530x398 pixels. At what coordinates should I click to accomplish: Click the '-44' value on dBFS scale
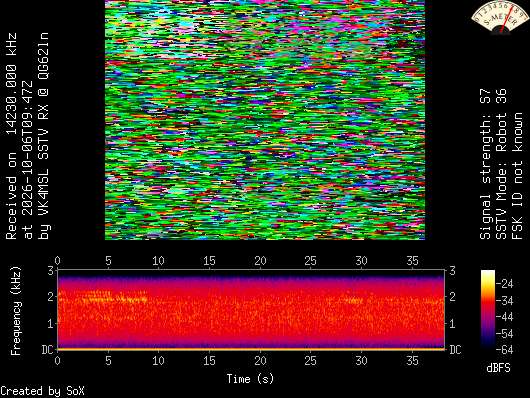click(505, 317)
